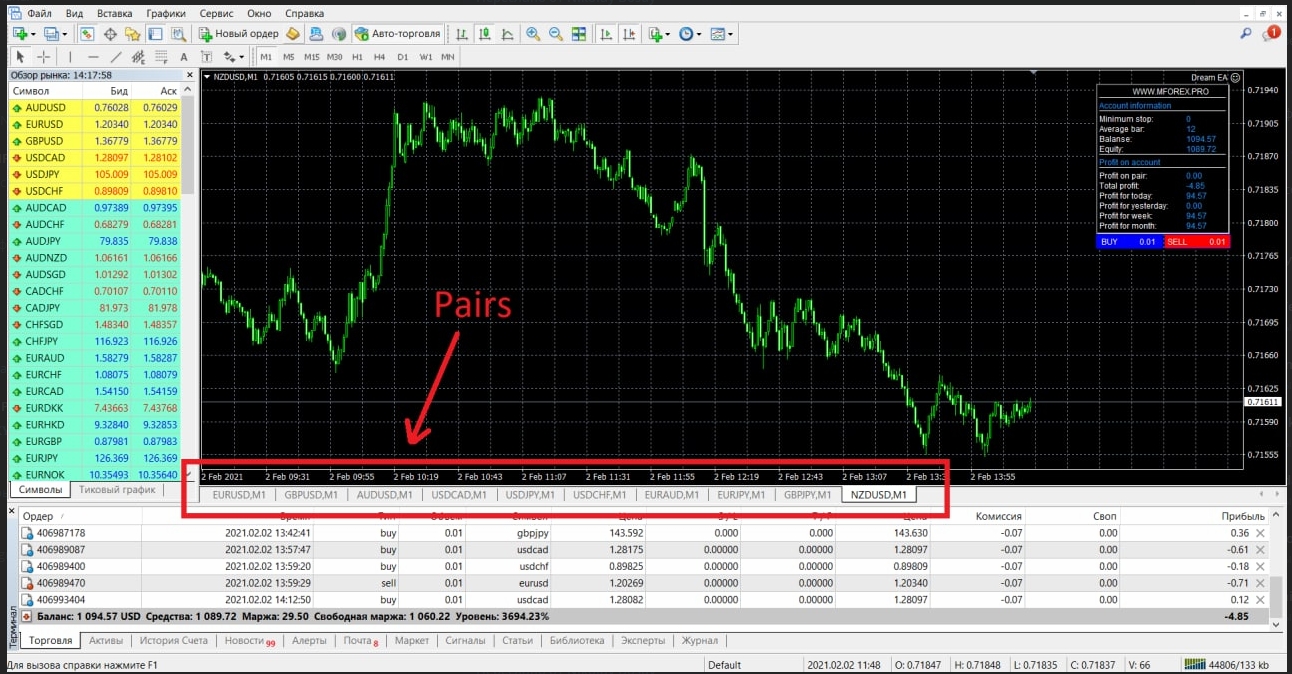Open the new chart dropdown arrow
The height and width of the screenshot is (674, 1292).
(33, 34)
